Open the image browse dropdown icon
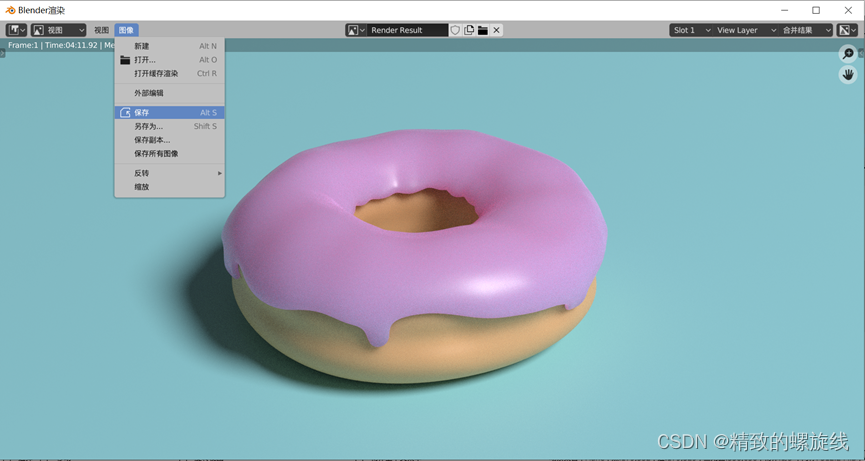The image size is (865, 461). tap(356, 30)
